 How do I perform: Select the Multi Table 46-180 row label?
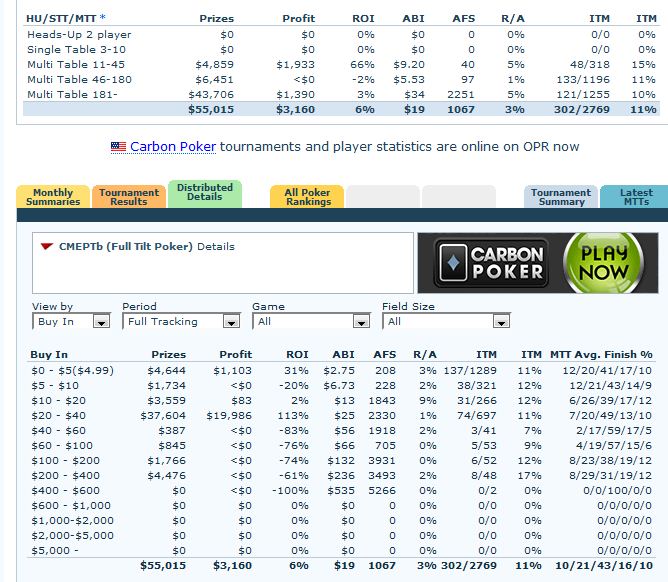coord(79,79)
